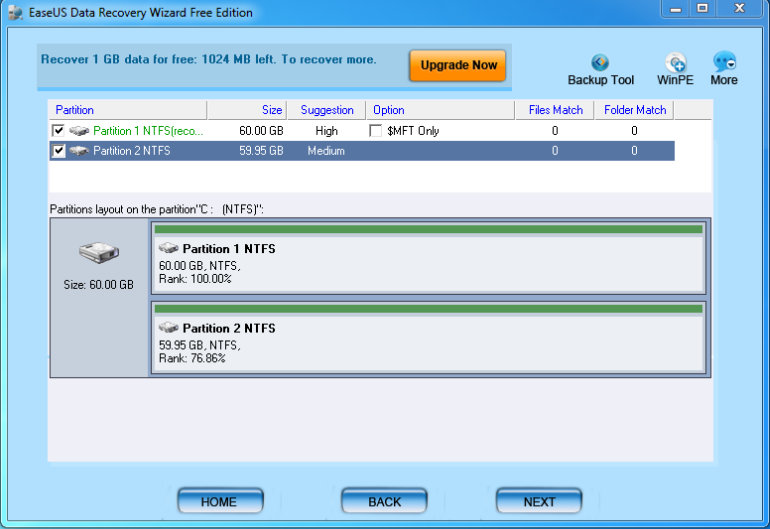Select Partition 1 NTFS(reco... row text
This screenshot has height=529, width=770.
pos(148,131)
